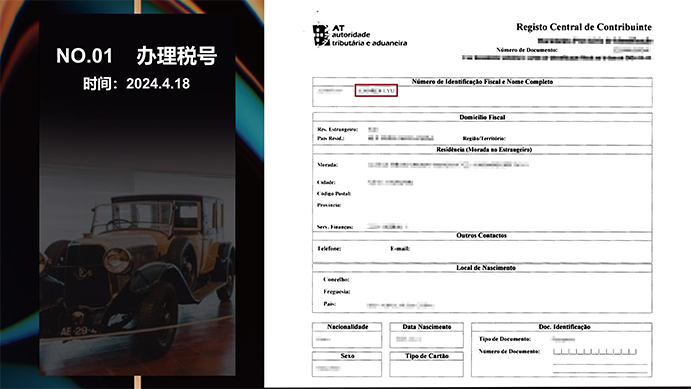Click the NO.01 办理税号 heading
Screen dimensions: 691x389
(137, 56)
